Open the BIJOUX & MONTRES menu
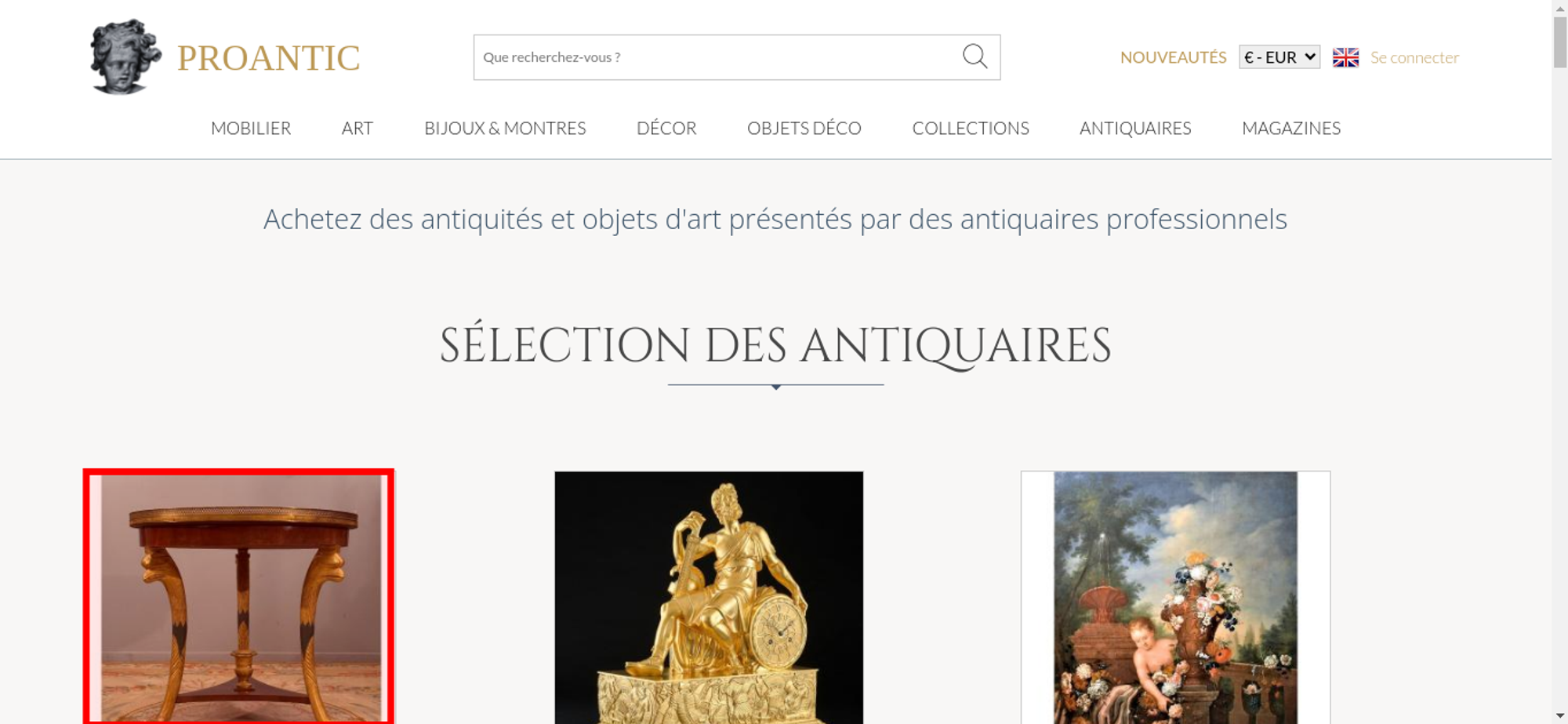Screen dimensions: 1568x724 505,128
